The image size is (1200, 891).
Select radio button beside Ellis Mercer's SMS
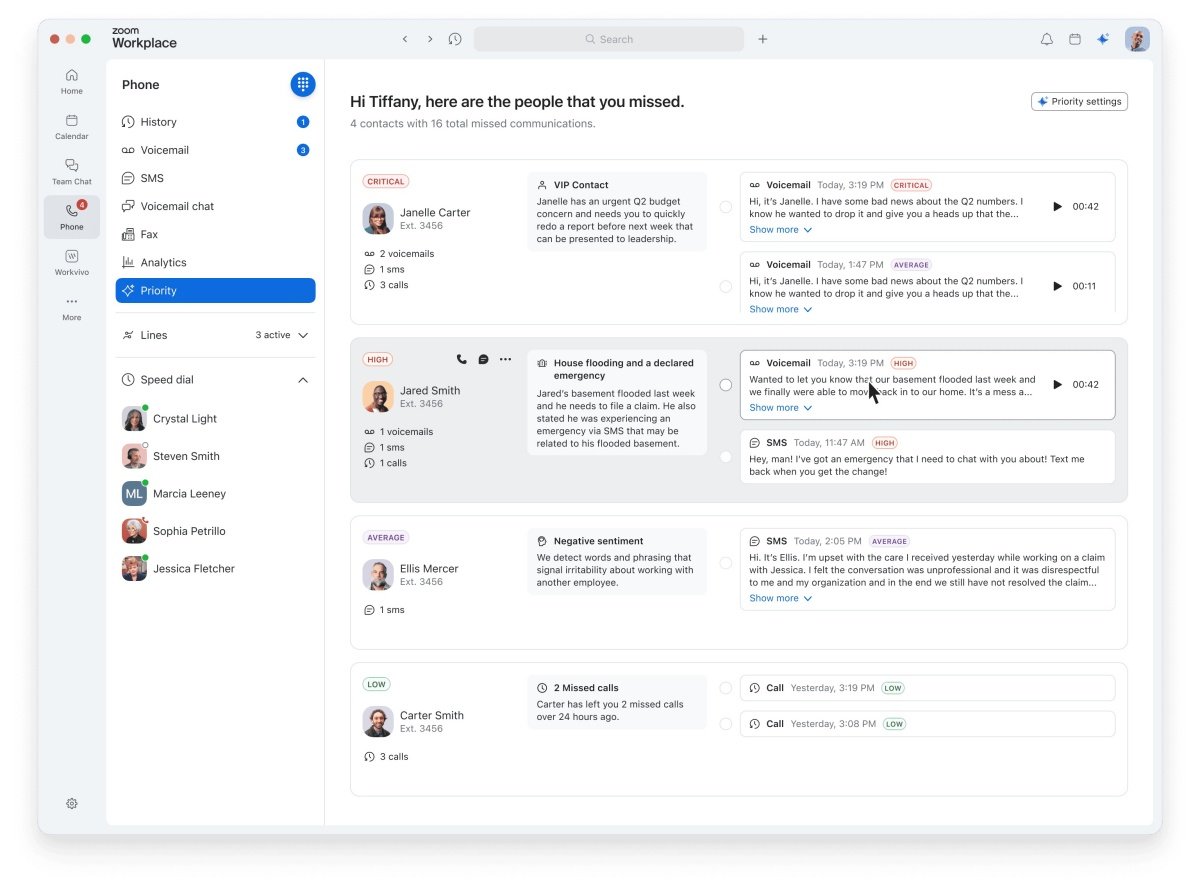tap(726, 563)
